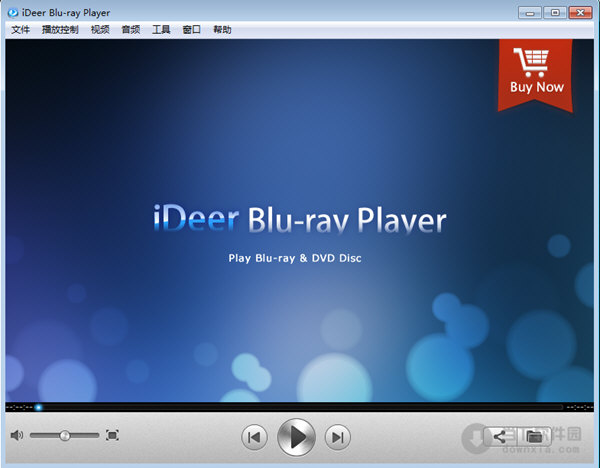This screenshot has width=600, height=468.
Task: Open the 视频 menu
Action: coord(100,29)
